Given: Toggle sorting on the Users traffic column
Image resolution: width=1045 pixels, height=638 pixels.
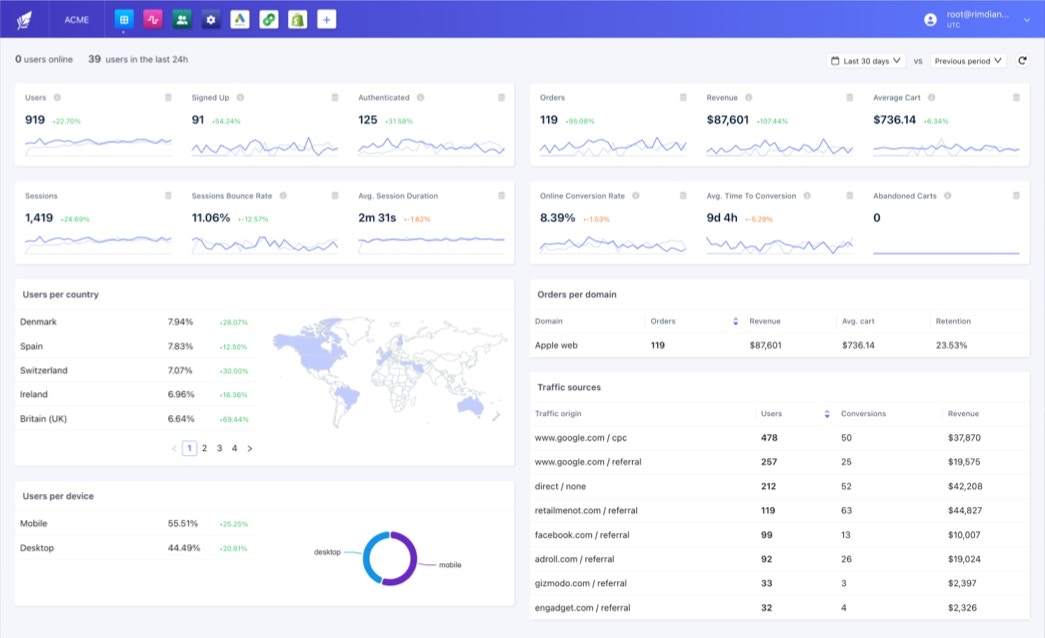Looking at the screenshot, I should tap(825, 413).
